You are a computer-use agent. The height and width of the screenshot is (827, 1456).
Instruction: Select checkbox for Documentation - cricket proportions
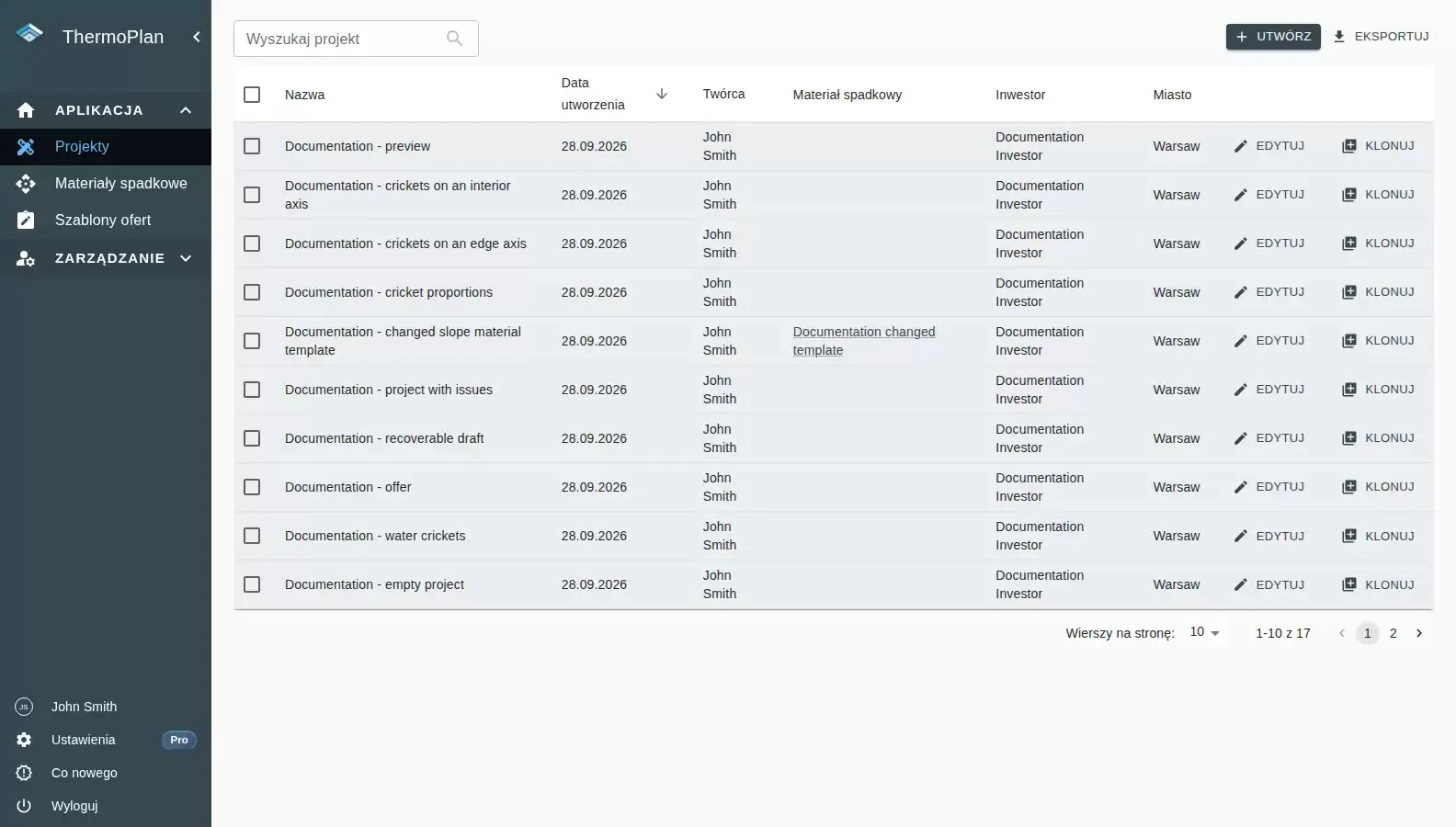252,292
